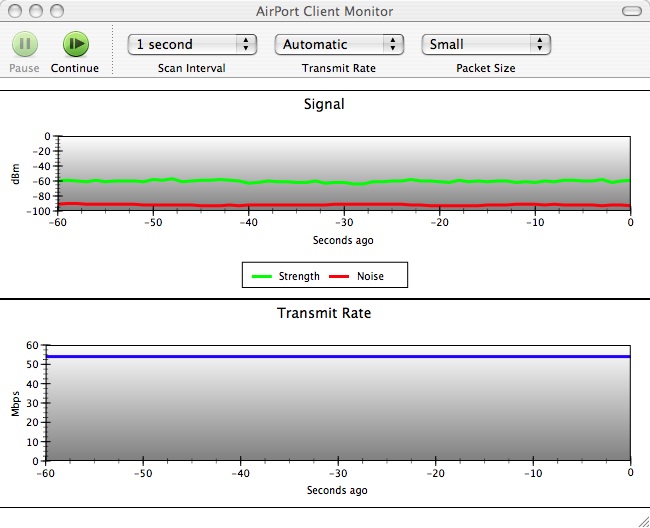The image size is (650, 528).
Task: Click the Signal chart title
Action: pos(324,104)
